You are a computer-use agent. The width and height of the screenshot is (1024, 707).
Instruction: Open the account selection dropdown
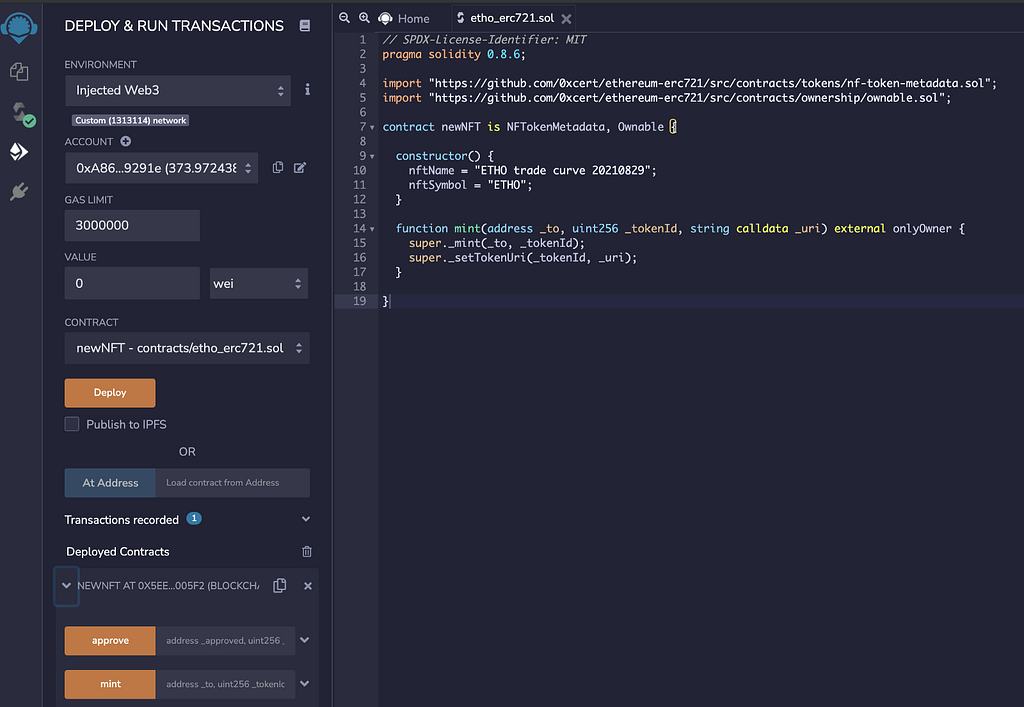click(161, 168)
